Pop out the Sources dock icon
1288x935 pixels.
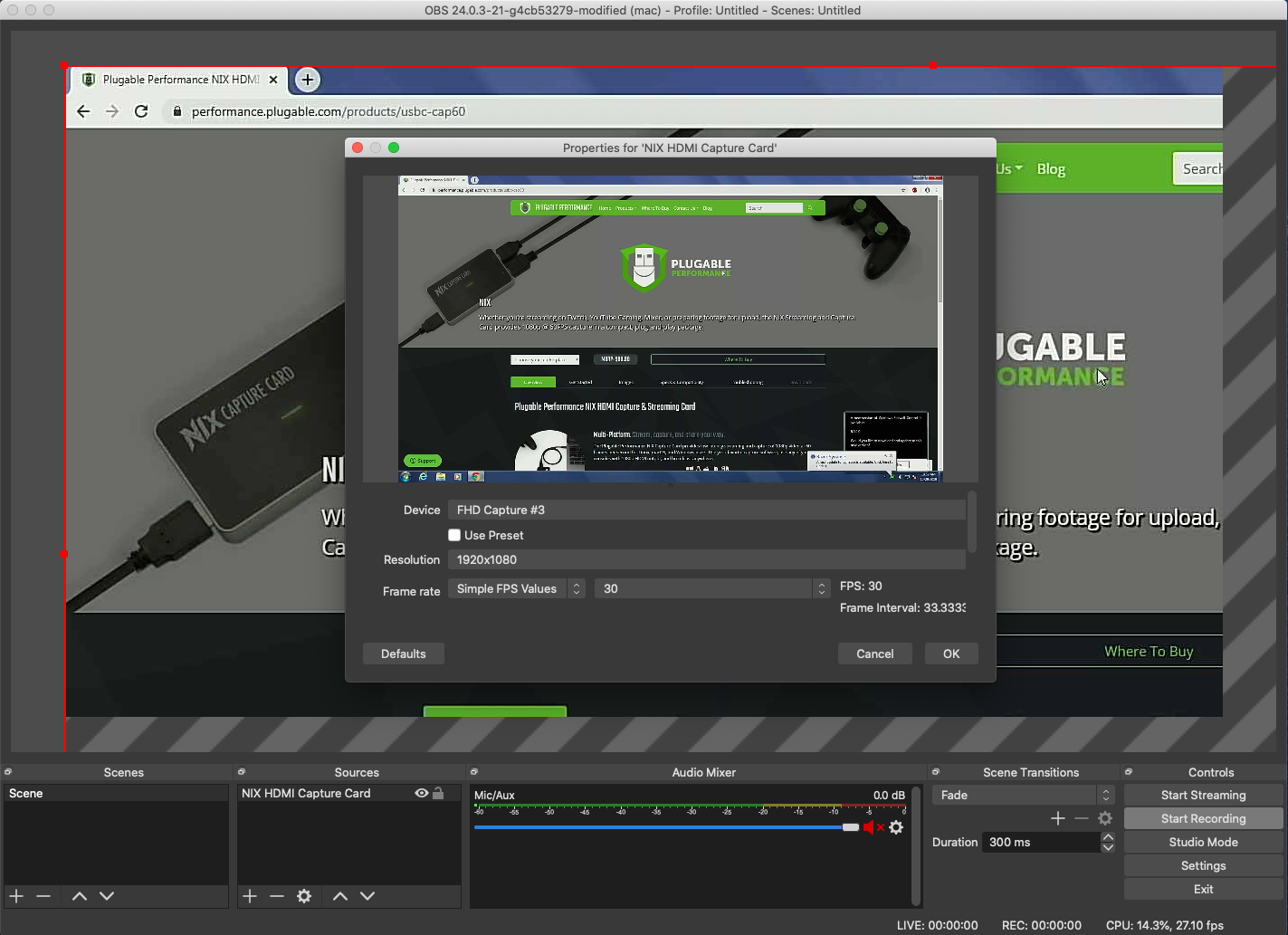(242, 772)
